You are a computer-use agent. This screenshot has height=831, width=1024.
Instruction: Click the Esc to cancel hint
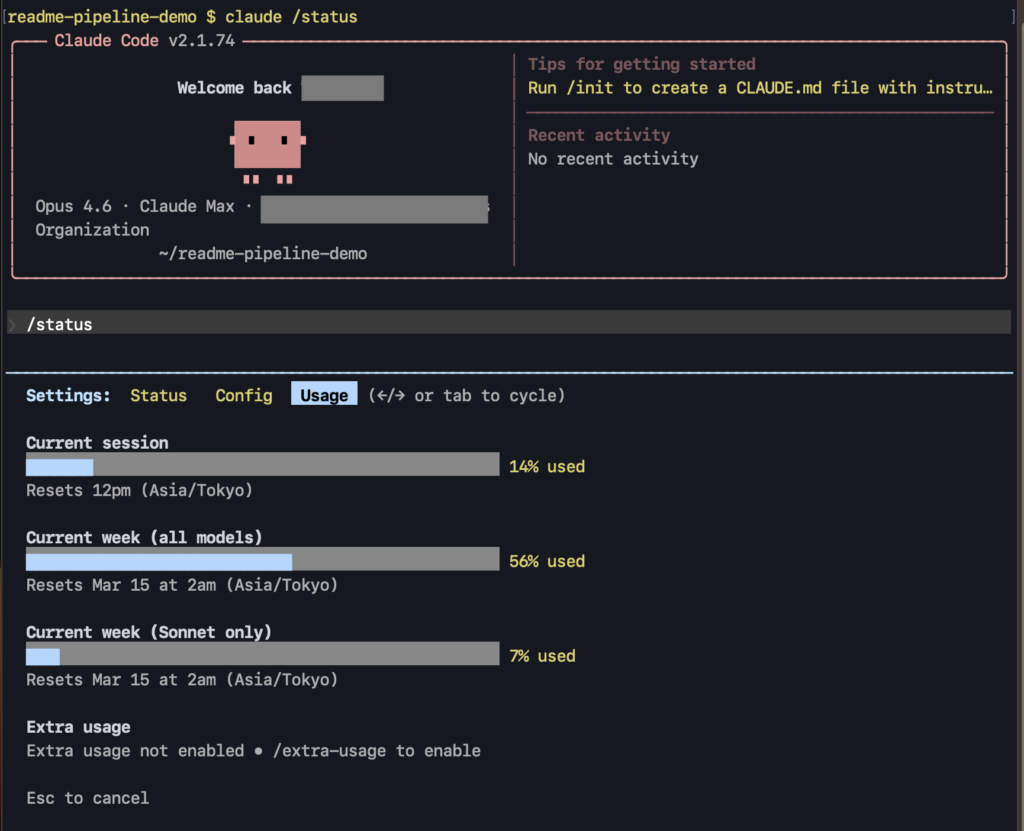pos(88,798)
